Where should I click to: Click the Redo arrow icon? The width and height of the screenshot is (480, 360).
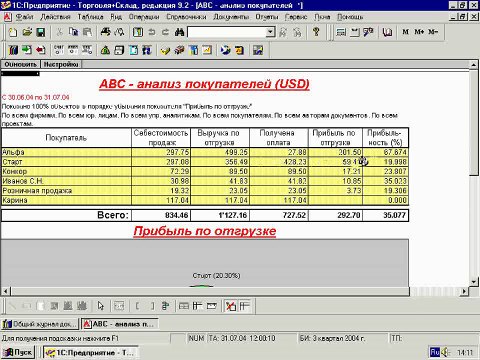pyautogui.click(x=165, y=32)
